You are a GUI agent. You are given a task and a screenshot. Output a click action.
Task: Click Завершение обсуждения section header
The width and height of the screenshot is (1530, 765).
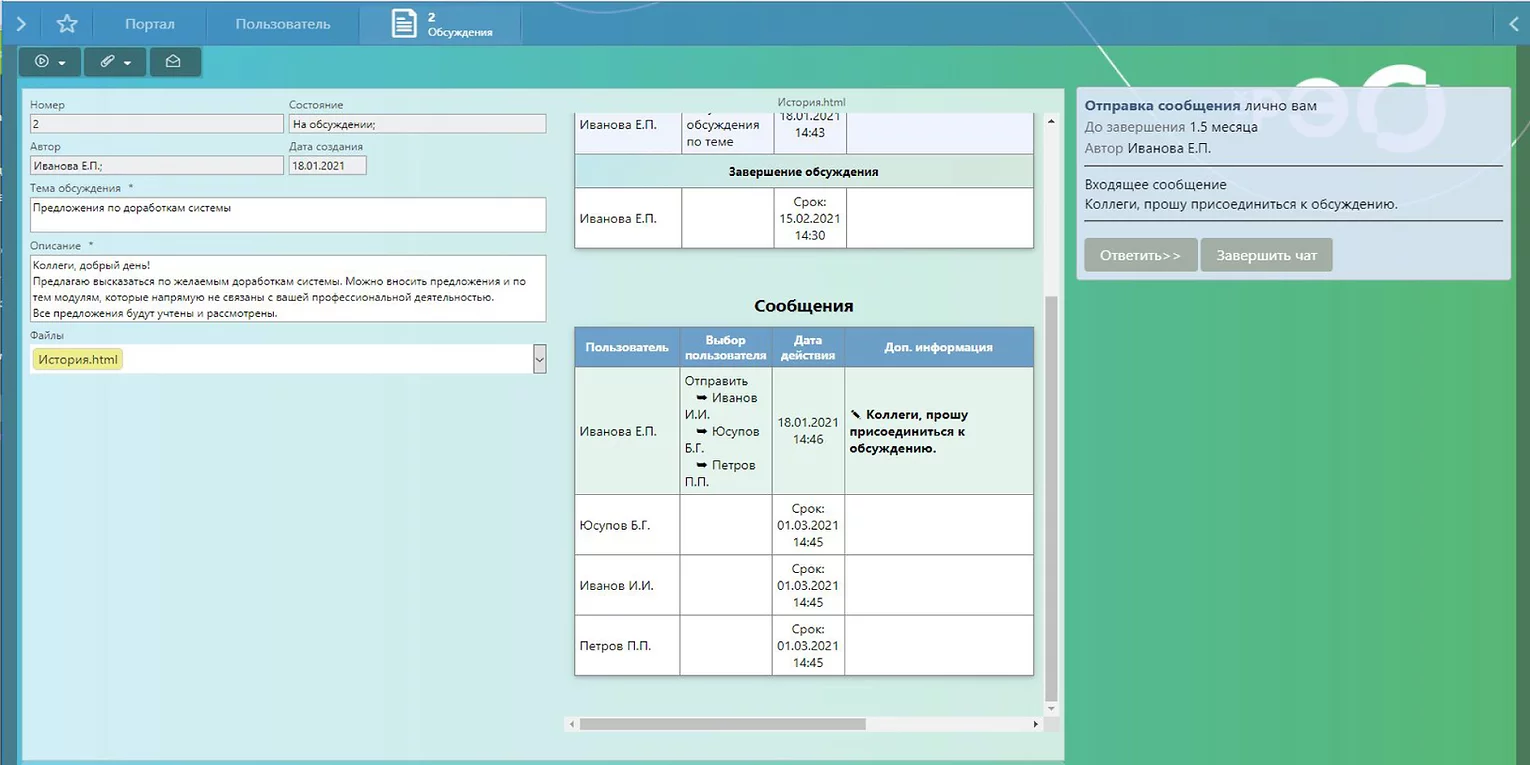804,172
